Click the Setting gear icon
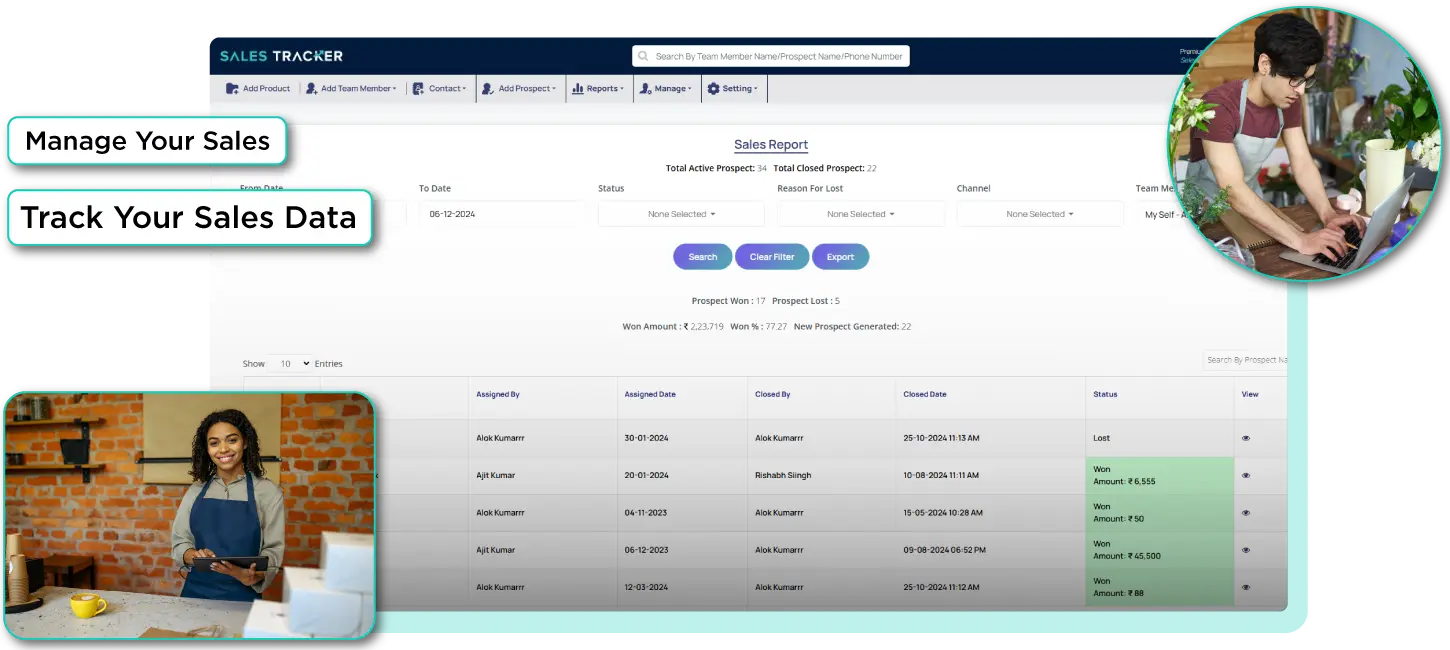 coord(713,89)
